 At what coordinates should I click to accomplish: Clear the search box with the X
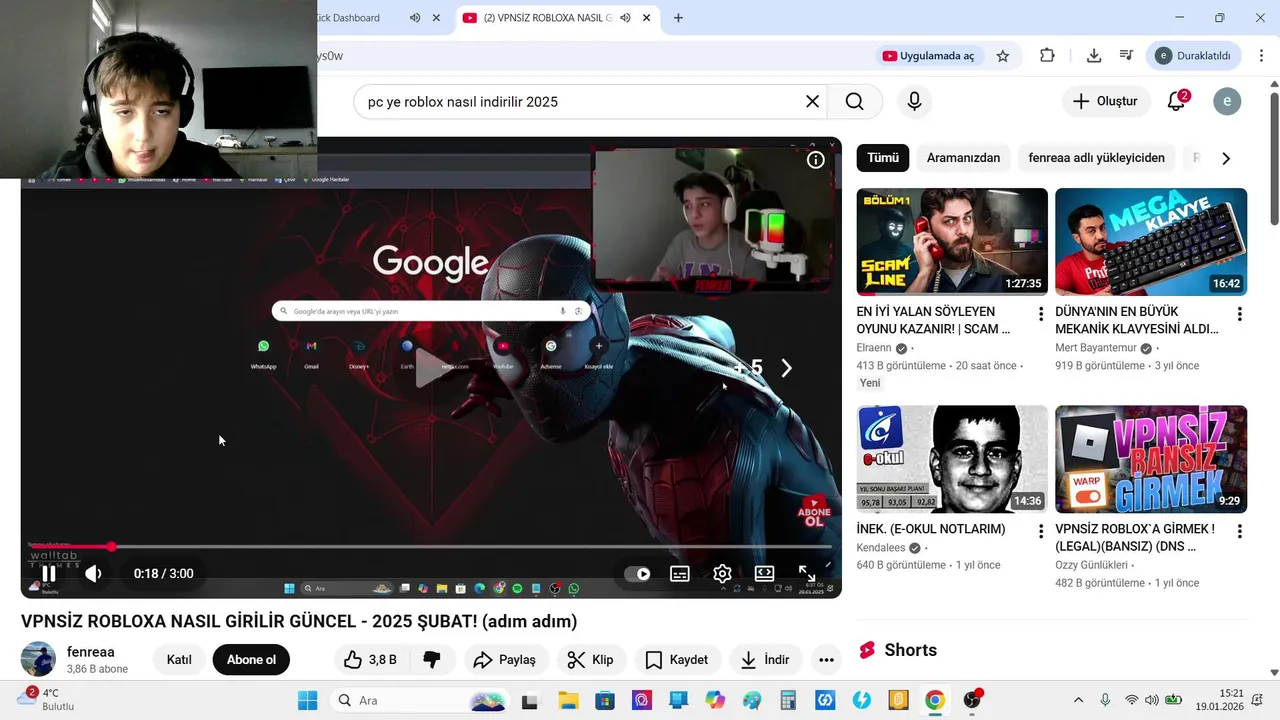[812, 101]
